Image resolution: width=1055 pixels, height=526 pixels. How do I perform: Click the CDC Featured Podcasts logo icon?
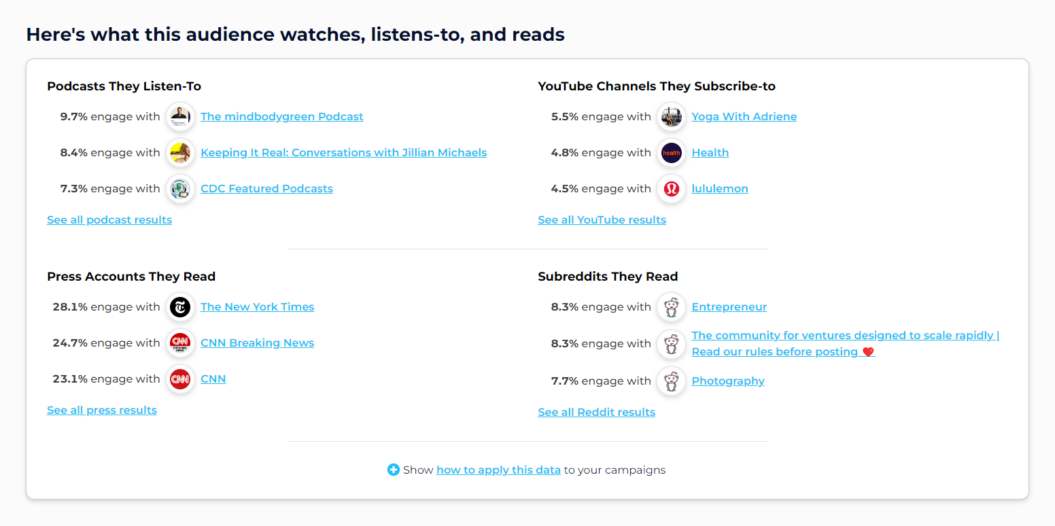coord(180,189)
